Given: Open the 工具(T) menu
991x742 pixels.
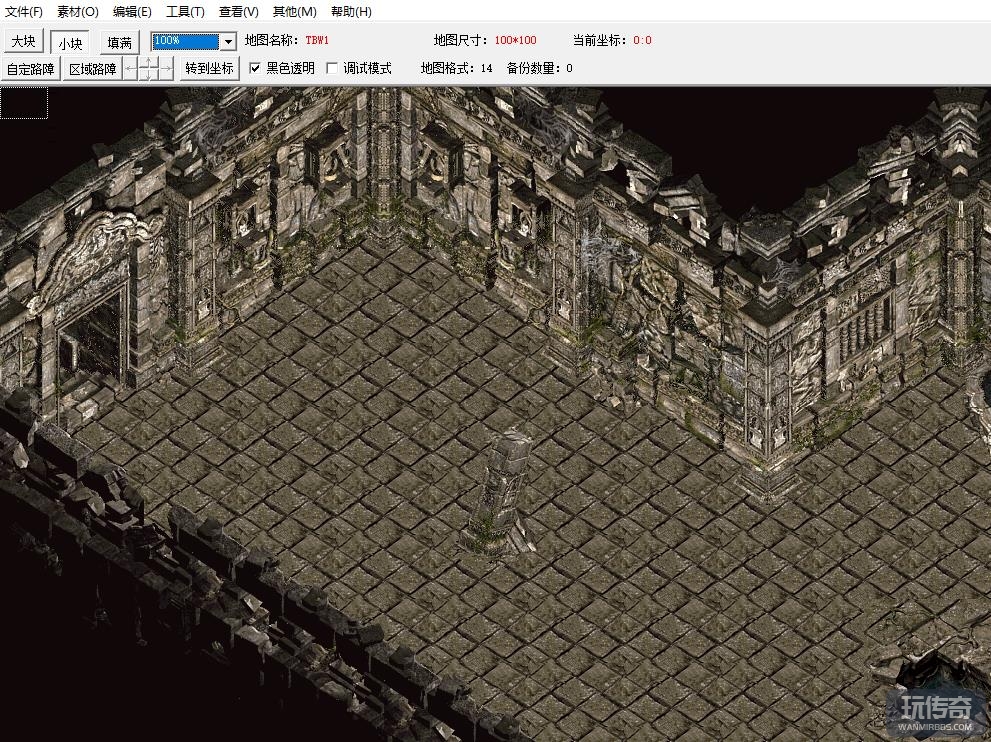Looking at the screenshot, I should [x=185, y=11].
